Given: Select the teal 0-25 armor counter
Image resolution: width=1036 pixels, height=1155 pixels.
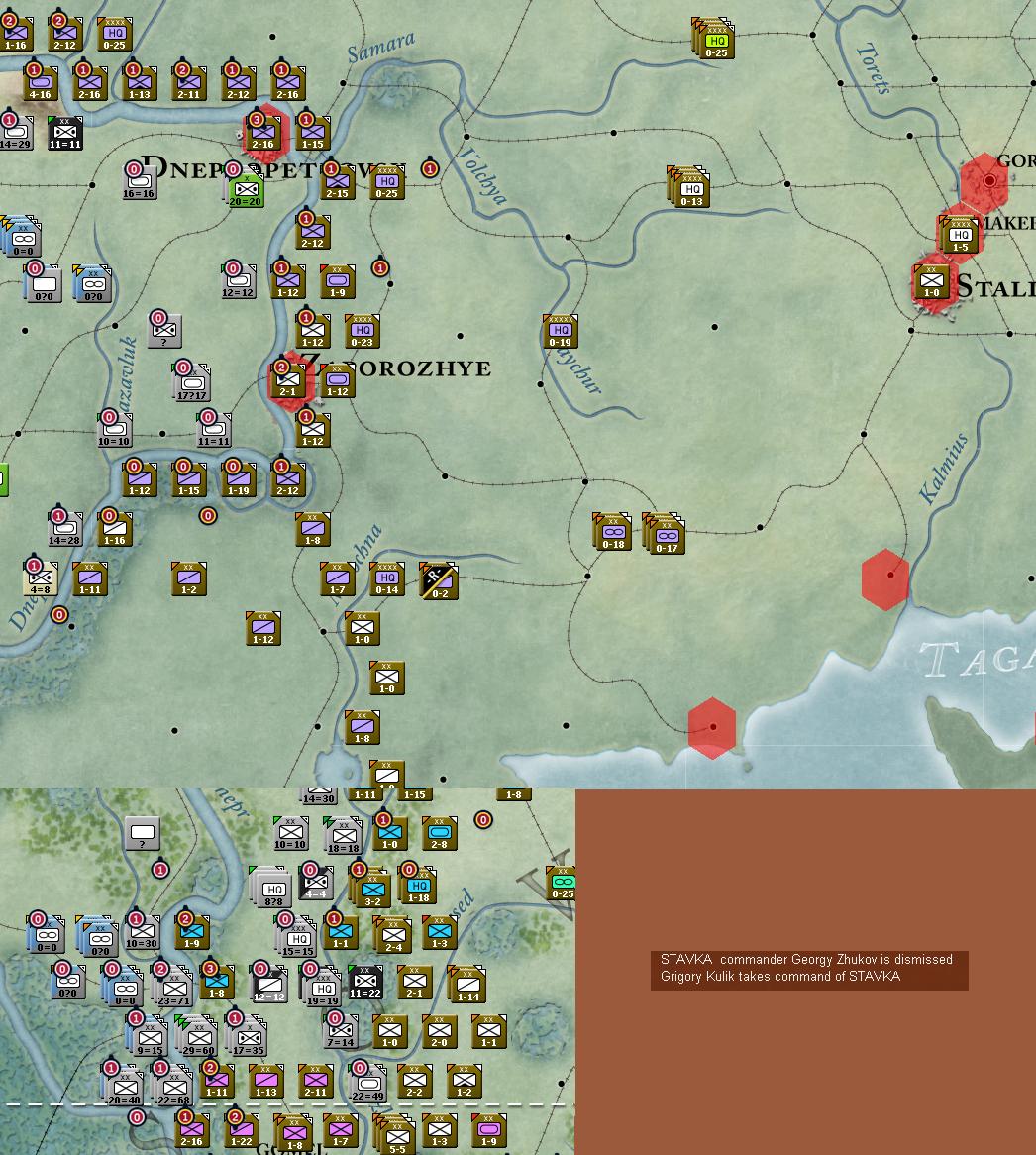Looking at the screenshot, I should point(563,884).
